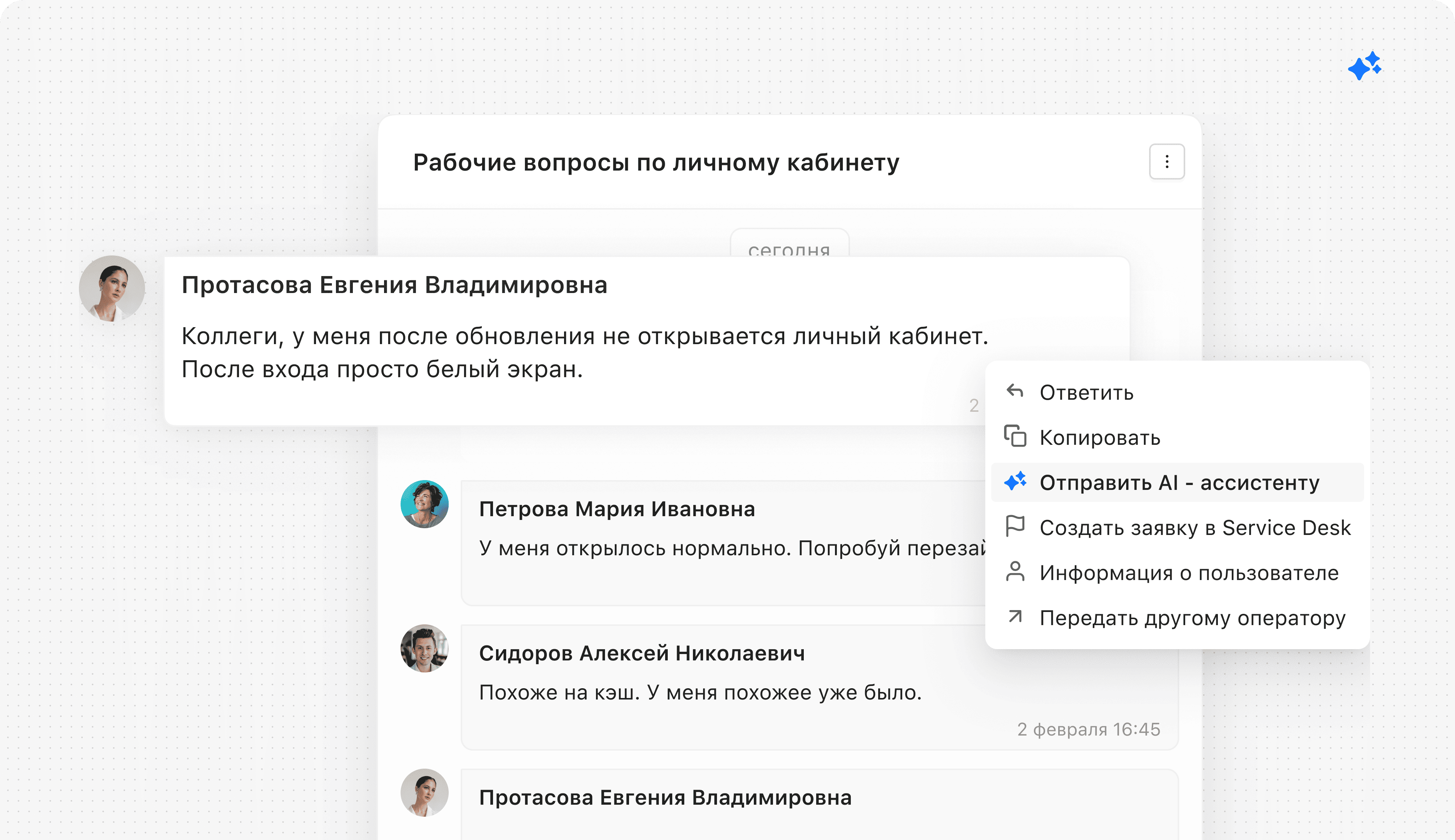Click the flag icon for Service Desk
This screenshot has width=1455, height=840.
pyautogui.click(x=1015, y=526)
